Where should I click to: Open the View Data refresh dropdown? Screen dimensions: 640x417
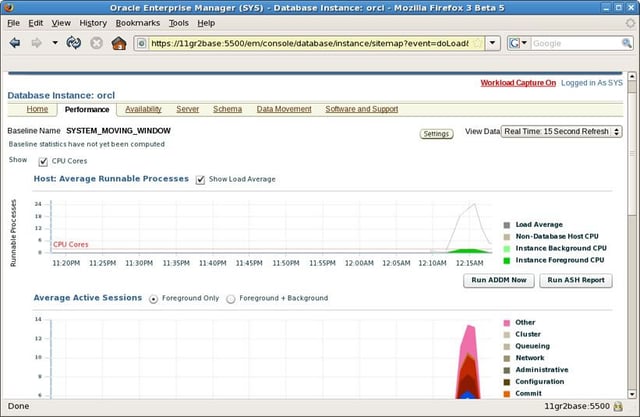562,131
